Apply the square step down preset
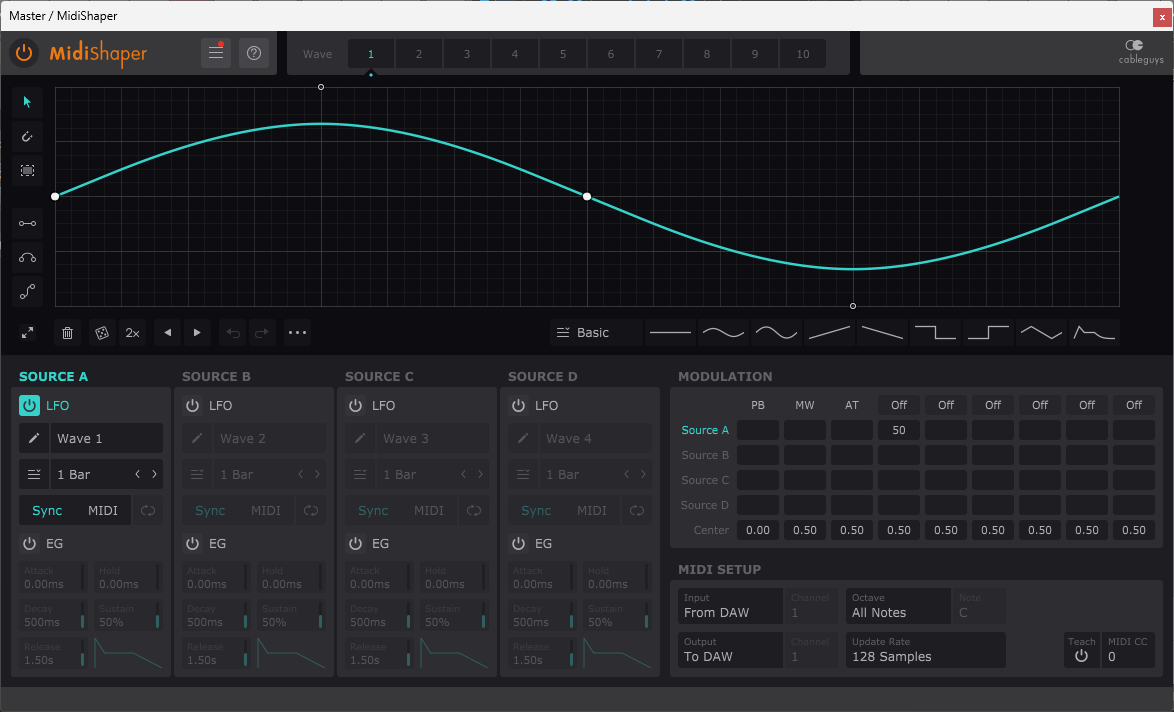 click(x=935, y=332)
